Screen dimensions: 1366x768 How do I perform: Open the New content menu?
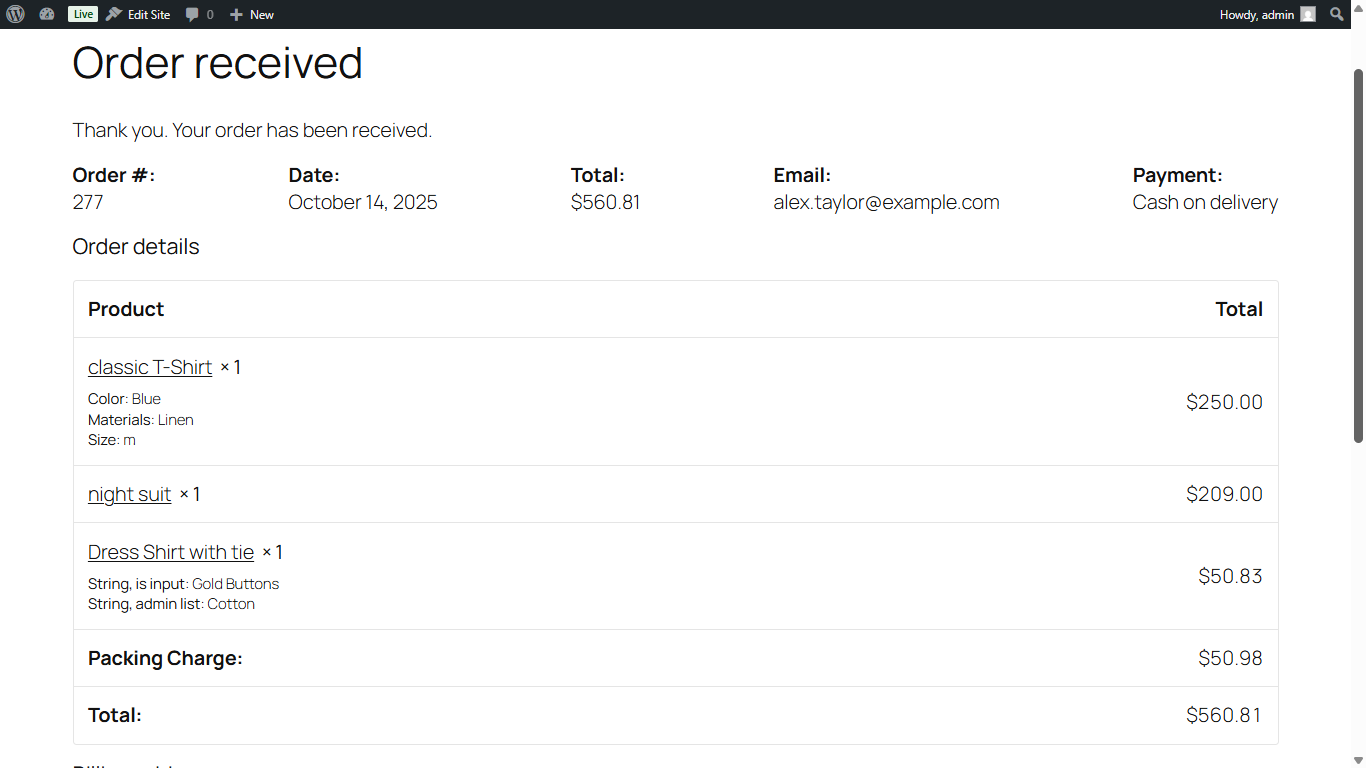(x=252, y=14)
